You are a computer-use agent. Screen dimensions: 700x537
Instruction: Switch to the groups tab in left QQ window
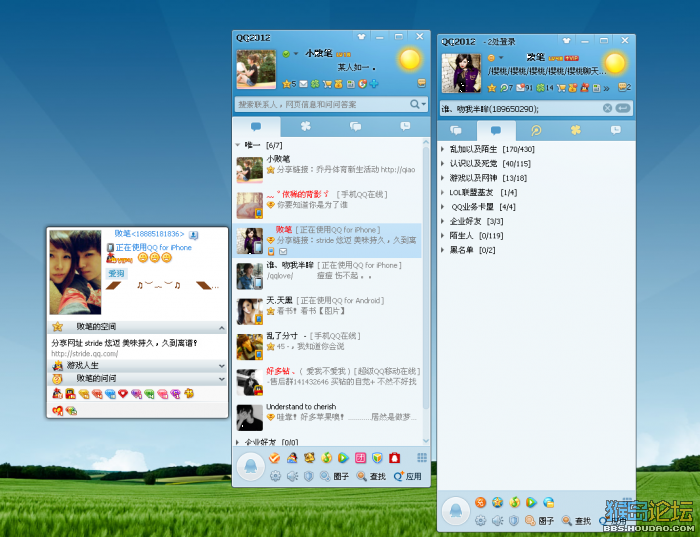(x=355, y=127)
